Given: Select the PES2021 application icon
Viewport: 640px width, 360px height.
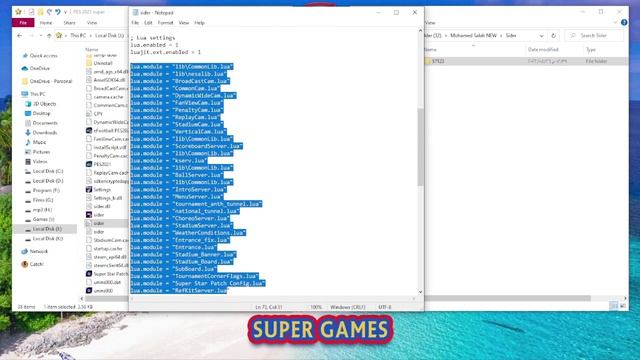Looking at the screenshot, I should pos(89,164).
